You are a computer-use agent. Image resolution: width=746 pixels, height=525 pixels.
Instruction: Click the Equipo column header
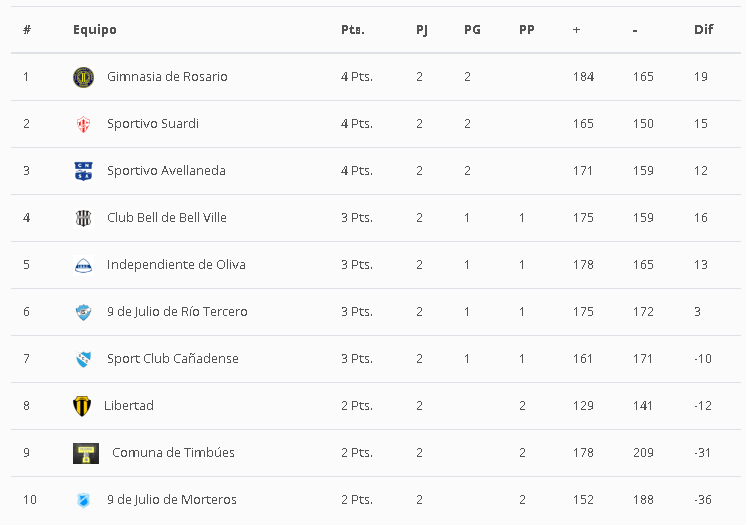(95, 30)
